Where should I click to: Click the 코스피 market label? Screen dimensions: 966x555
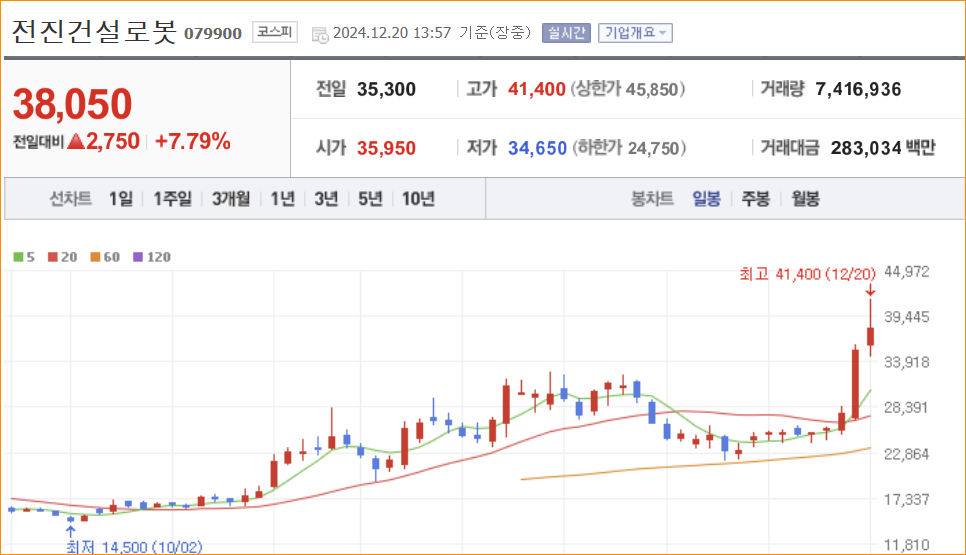275,32
